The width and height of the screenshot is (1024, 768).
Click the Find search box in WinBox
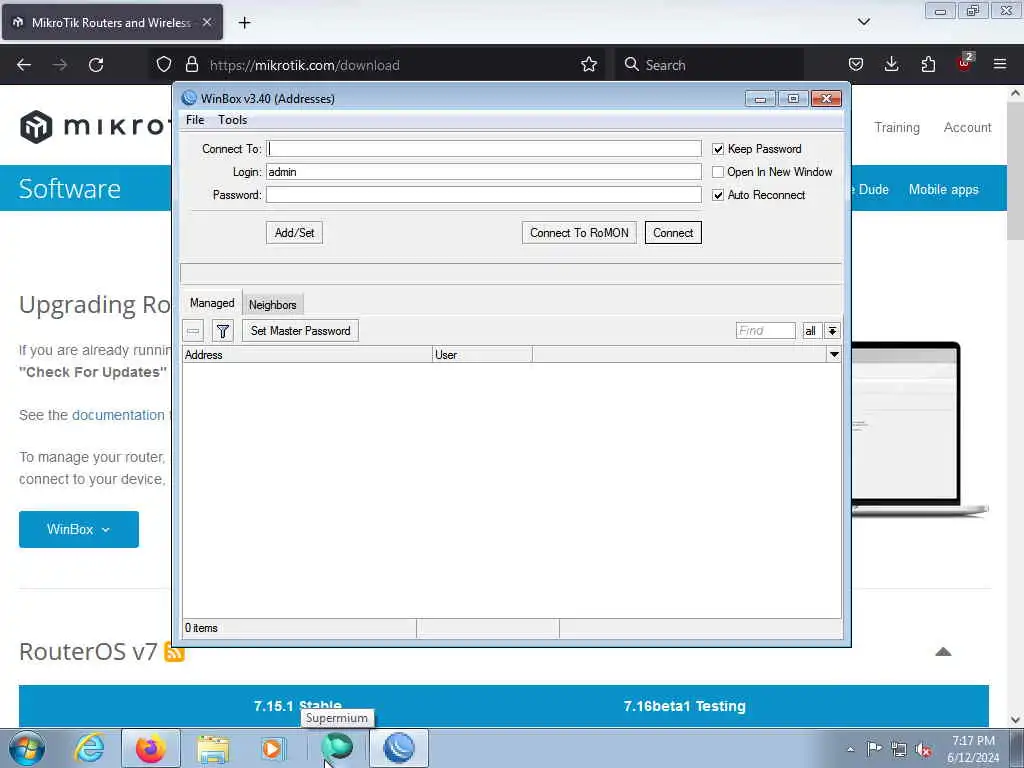pos(765,331)
